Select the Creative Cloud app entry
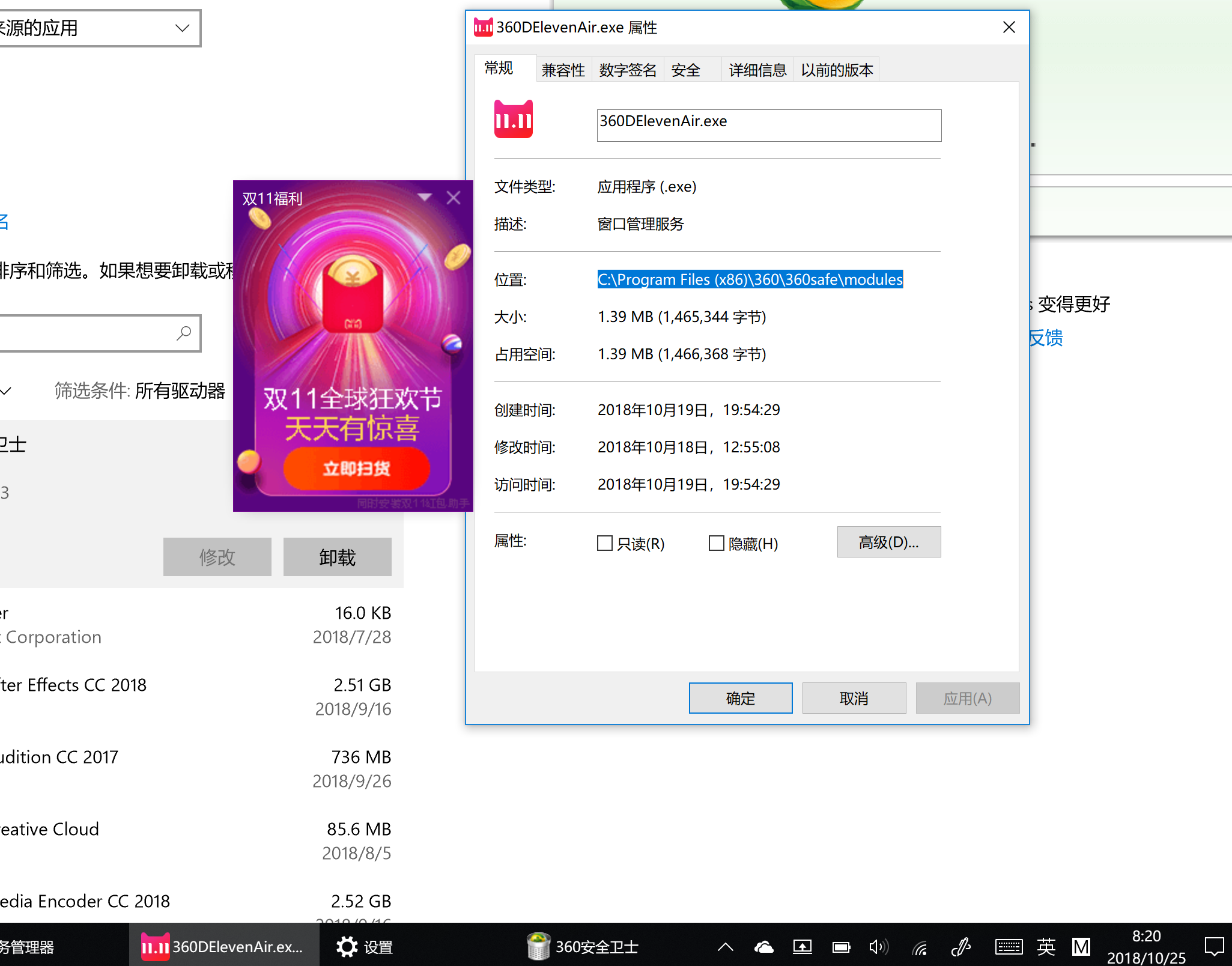 coord(196,840)
